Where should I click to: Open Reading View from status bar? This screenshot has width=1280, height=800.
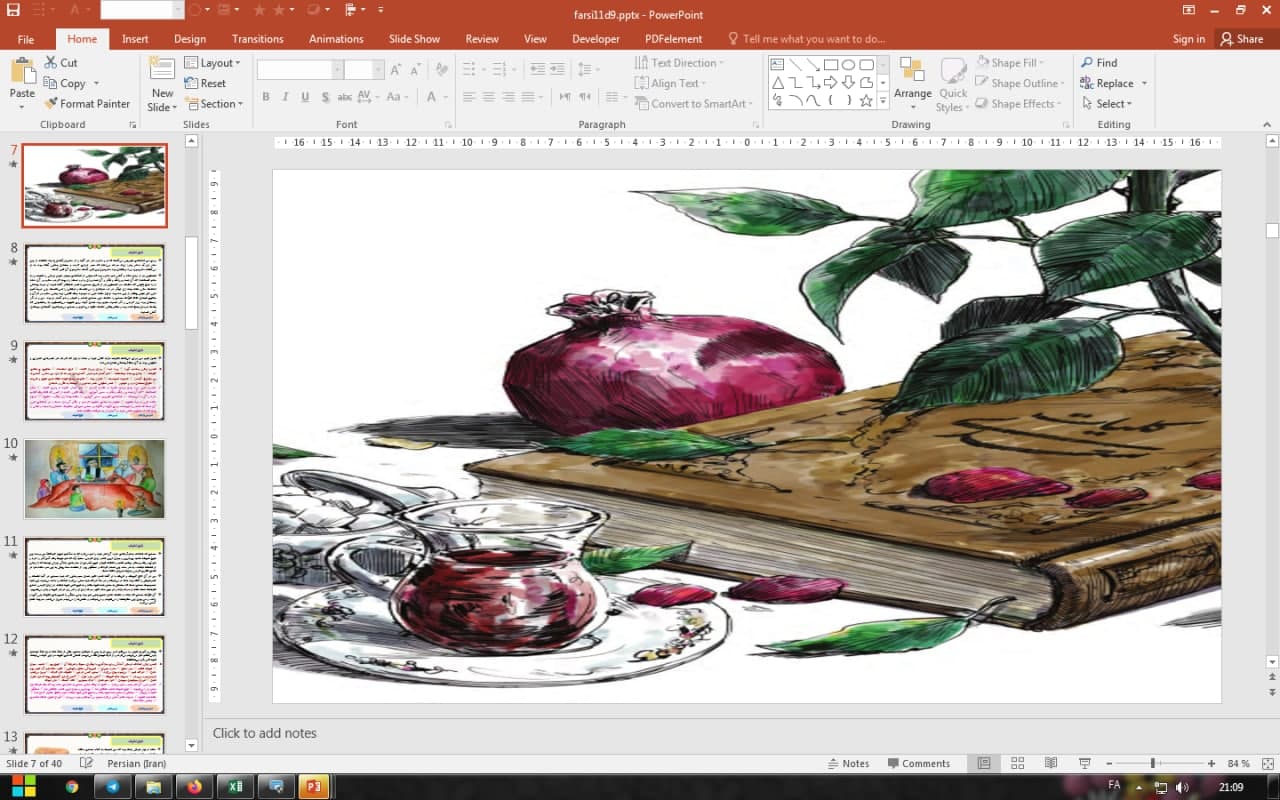[1050, 763]
